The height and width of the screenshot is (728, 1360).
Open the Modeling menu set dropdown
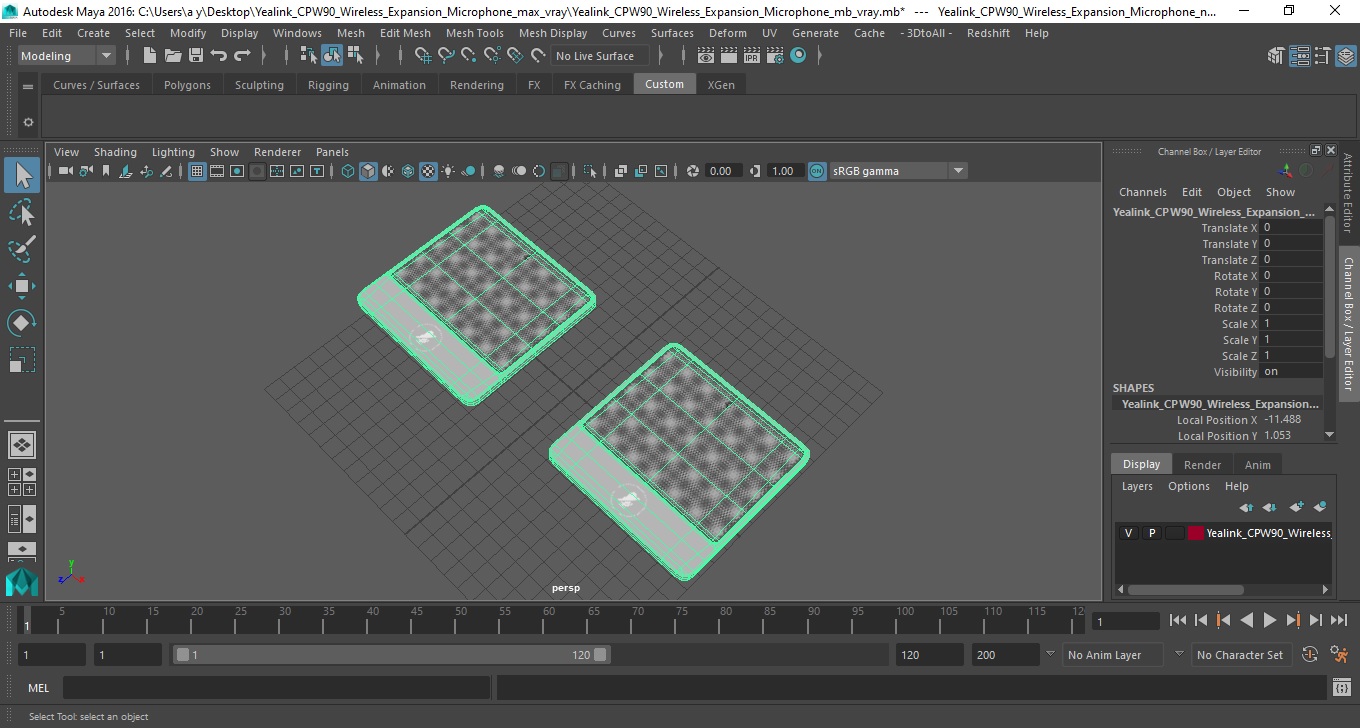67,56
